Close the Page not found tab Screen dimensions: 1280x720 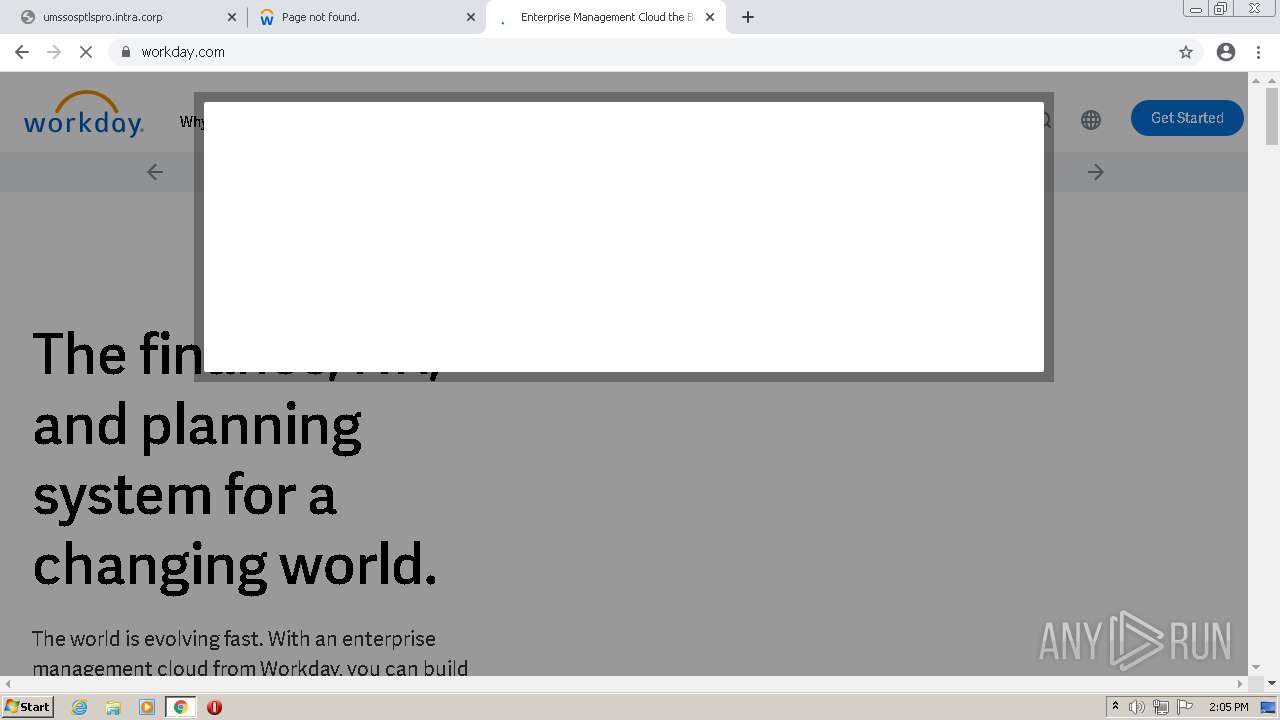pyautogui.click(x=471, y=17)
